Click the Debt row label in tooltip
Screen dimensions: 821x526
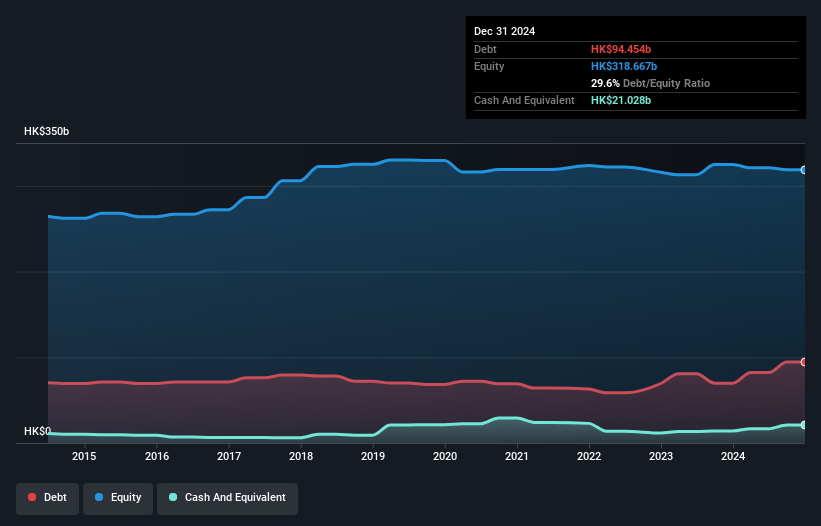[485, 49]
